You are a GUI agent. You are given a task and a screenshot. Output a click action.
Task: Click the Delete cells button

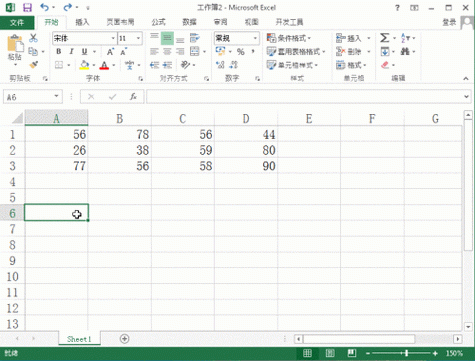coord(349,52)
